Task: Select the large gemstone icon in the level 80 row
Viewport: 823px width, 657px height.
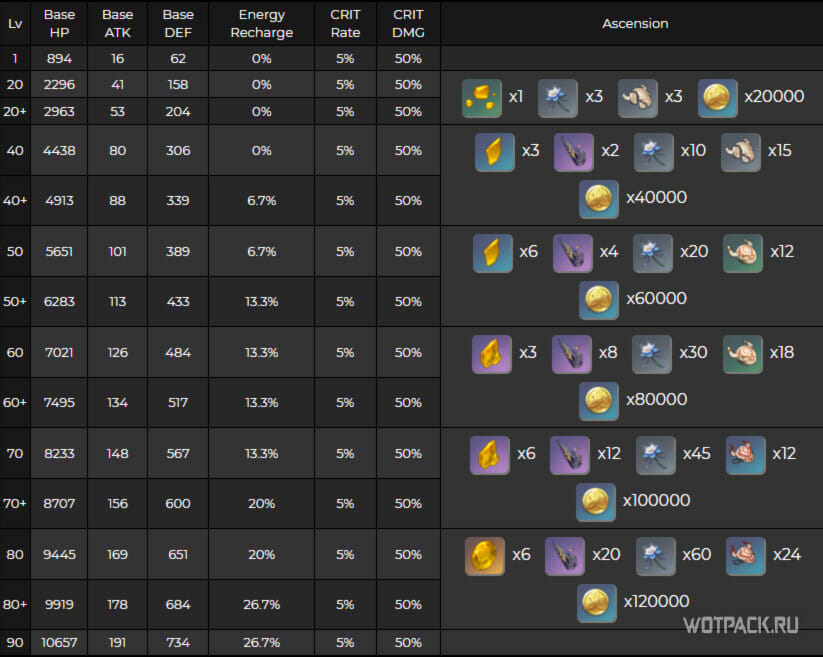Action: [485, 555]
